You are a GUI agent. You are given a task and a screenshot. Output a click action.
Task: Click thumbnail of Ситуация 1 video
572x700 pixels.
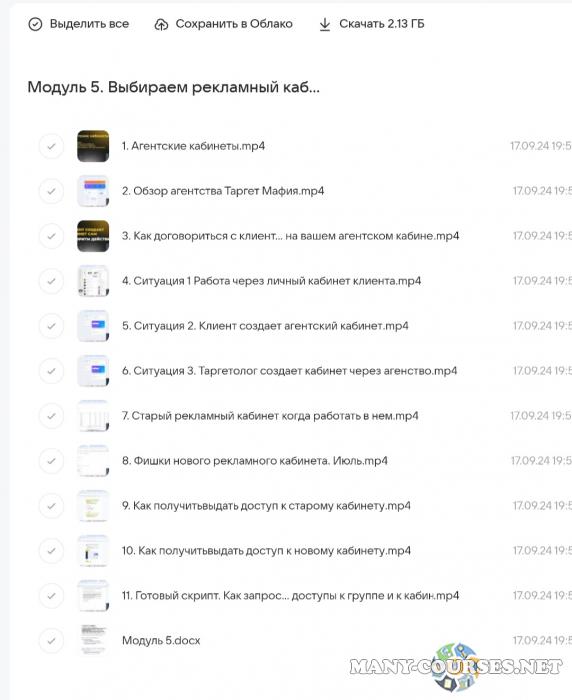tap(93, 281)
